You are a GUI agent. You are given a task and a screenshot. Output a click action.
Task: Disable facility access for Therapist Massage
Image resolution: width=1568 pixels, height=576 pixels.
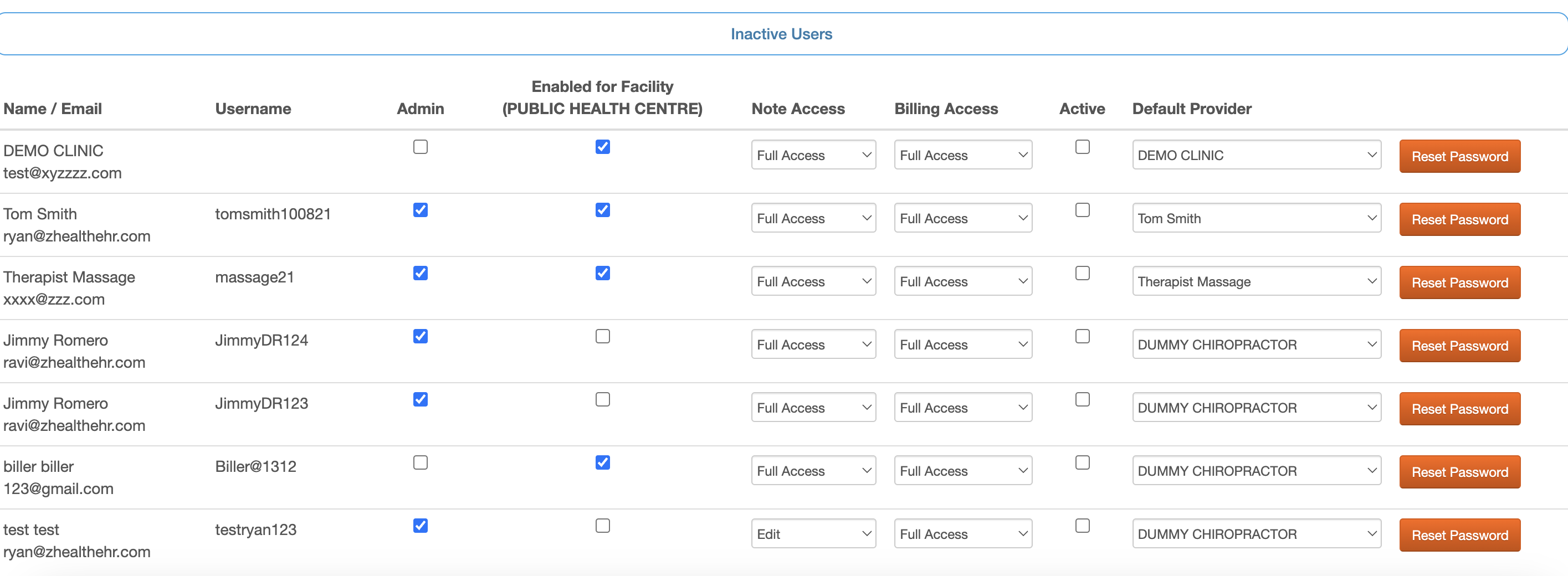603,274
